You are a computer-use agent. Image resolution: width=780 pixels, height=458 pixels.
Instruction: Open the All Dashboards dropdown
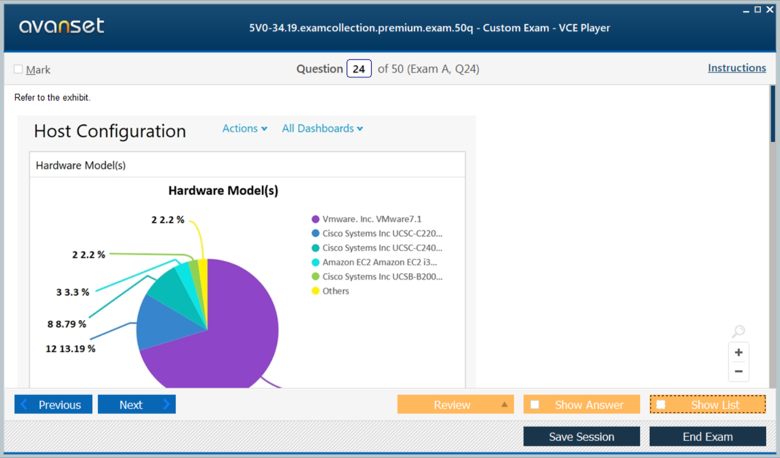tap(322, 128)
